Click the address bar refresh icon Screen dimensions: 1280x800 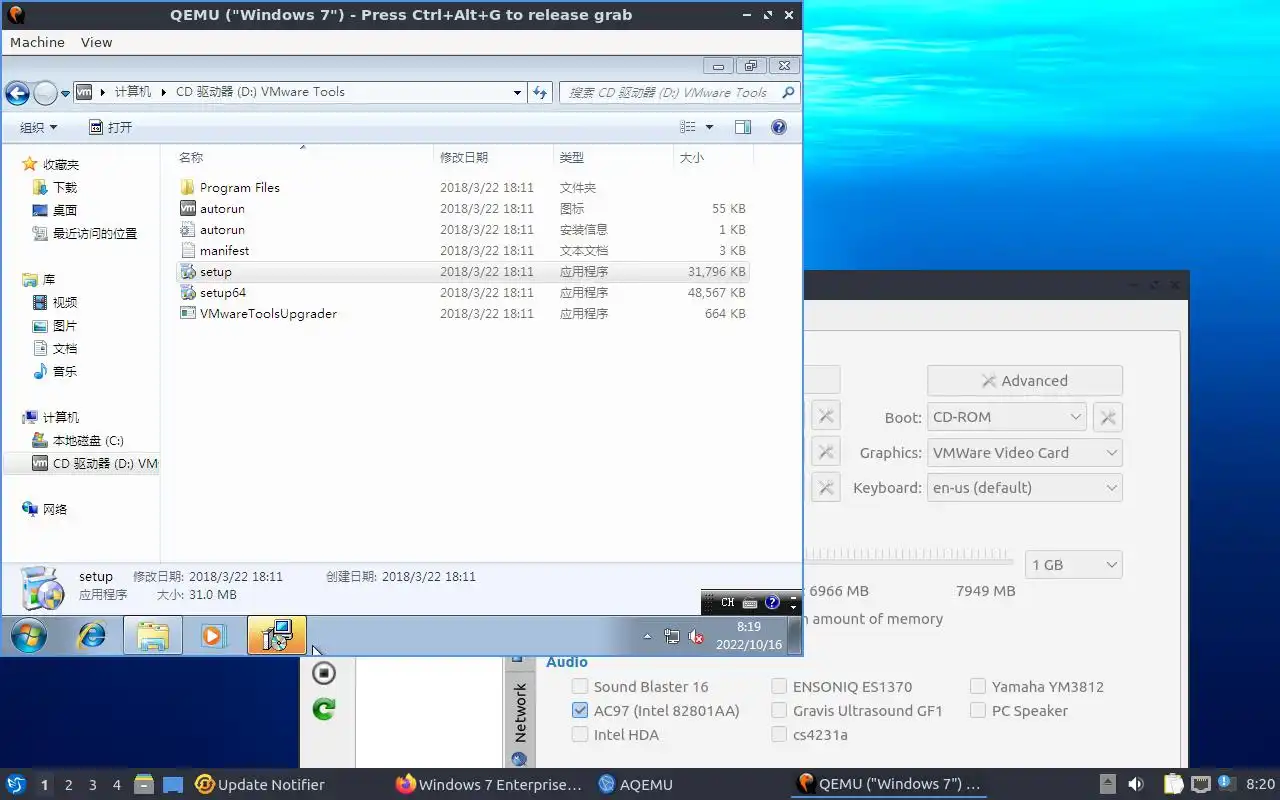pos(540,92)
